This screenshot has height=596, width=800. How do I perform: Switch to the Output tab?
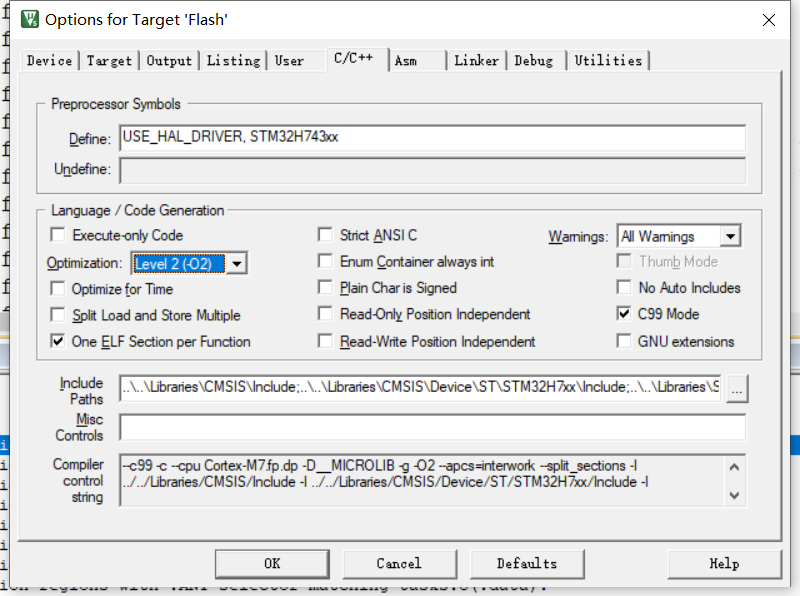(169, 61)
